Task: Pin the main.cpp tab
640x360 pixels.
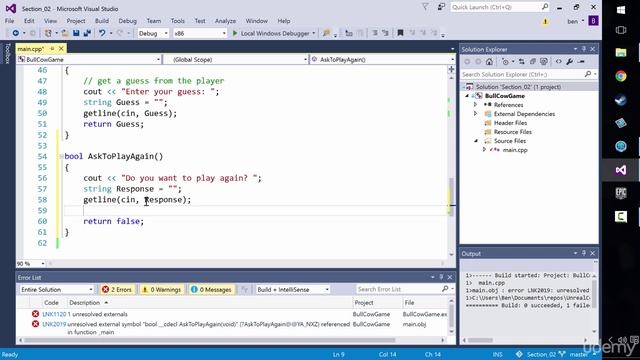Action: click(x=52, y=49)
